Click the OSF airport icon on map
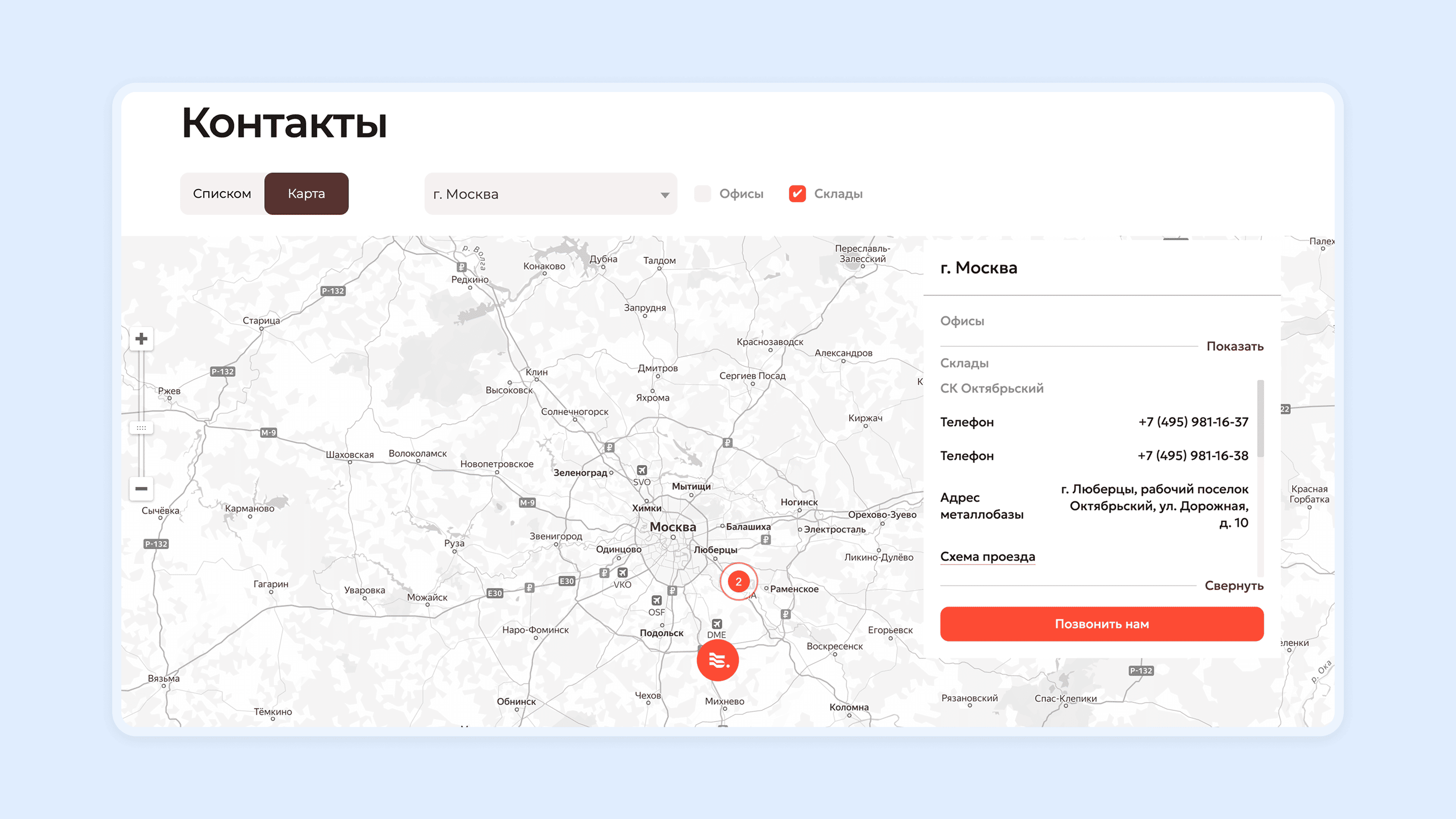 point(656,600)
